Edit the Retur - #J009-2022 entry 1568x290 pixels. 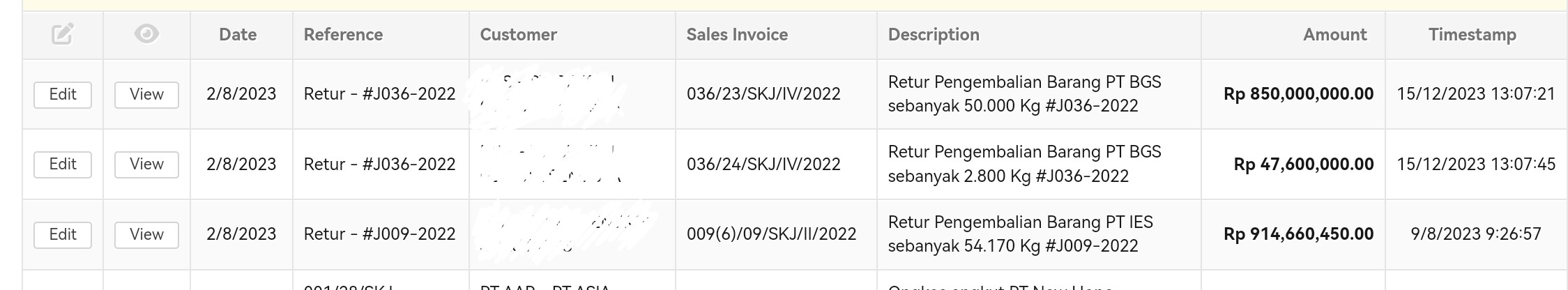[x=63, y=235]
